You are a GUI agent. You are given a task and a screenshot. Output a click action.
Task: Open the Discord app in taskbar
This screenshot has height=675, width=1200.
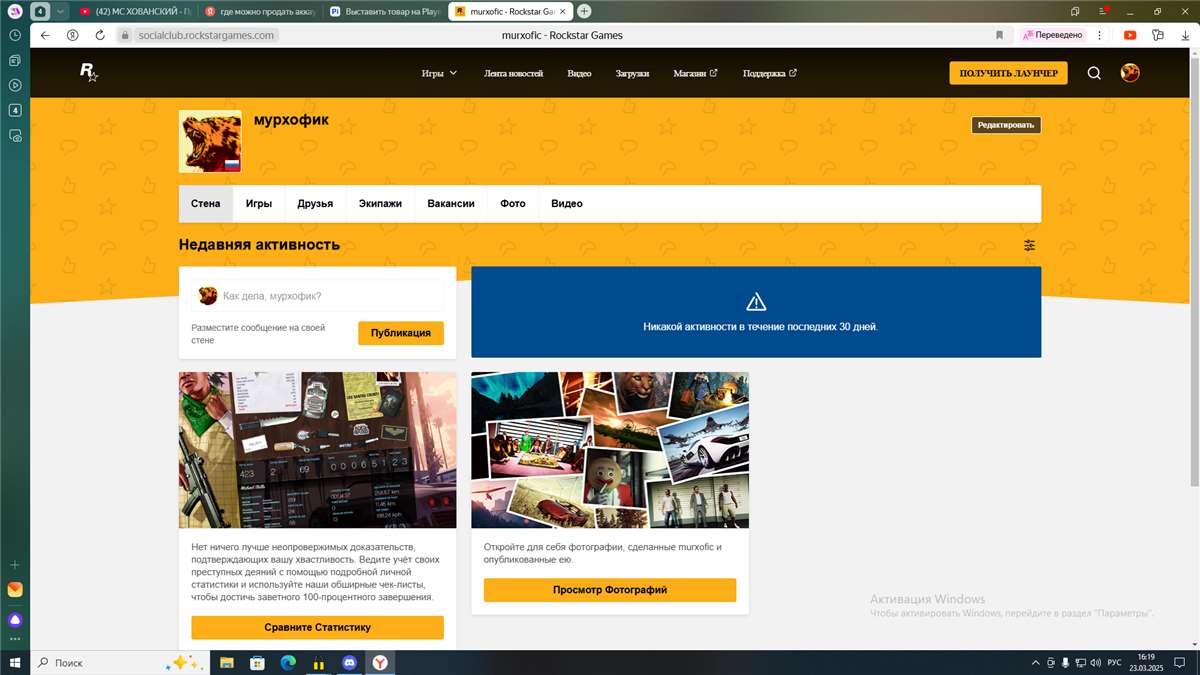350,662
